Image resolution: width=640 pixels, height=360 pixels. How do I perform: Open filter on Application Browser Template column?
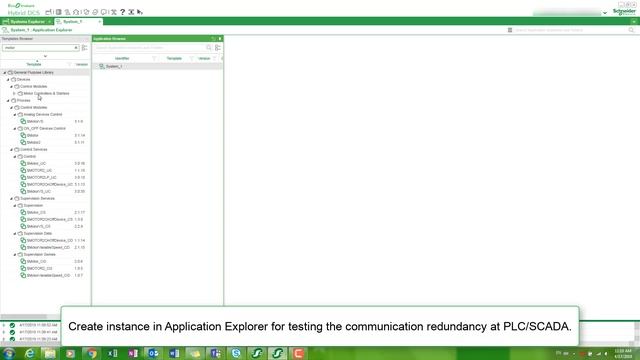(x=191, y=58)
